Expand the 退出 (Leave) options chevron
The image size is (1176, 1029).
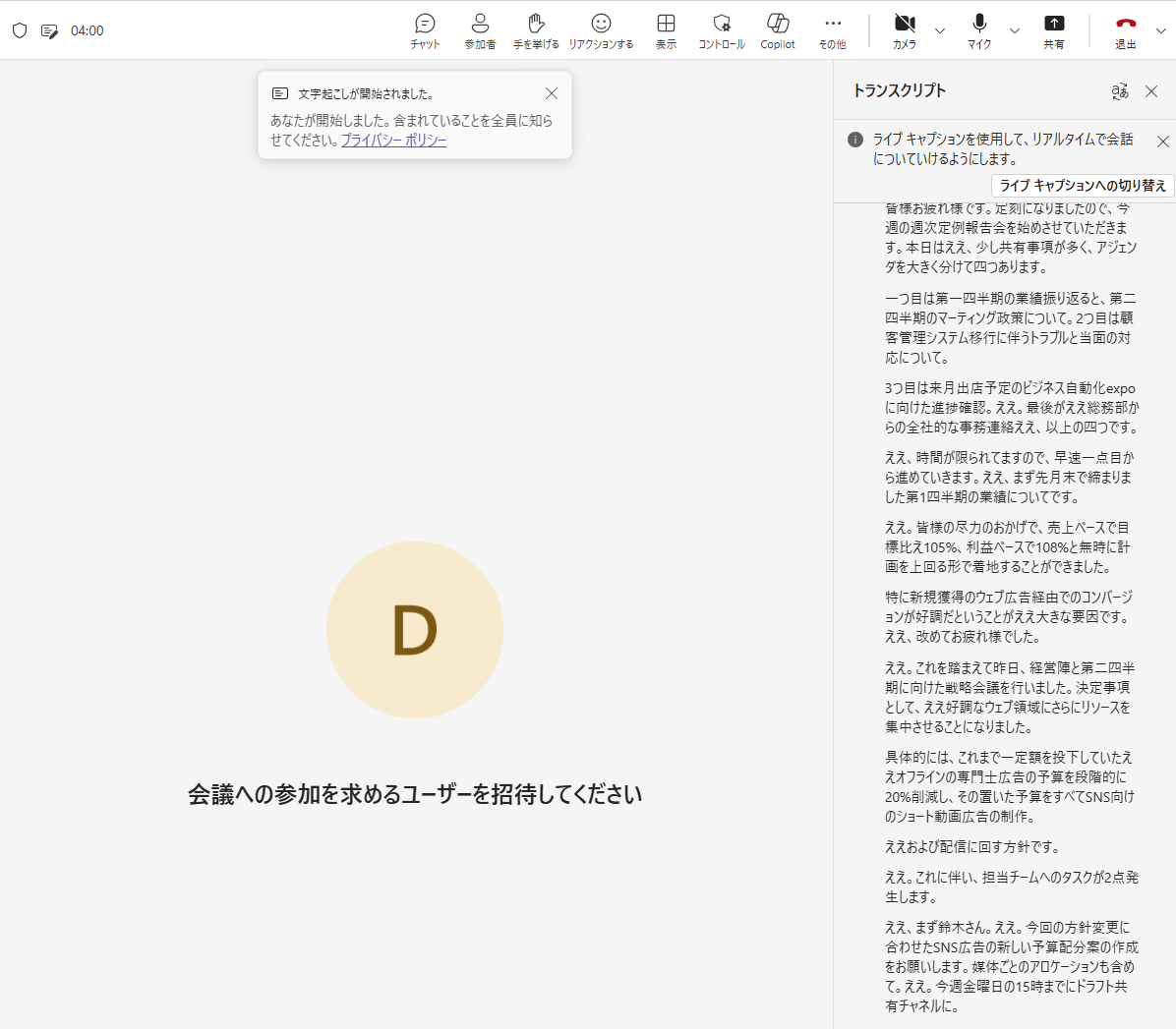coord(1161,30)
